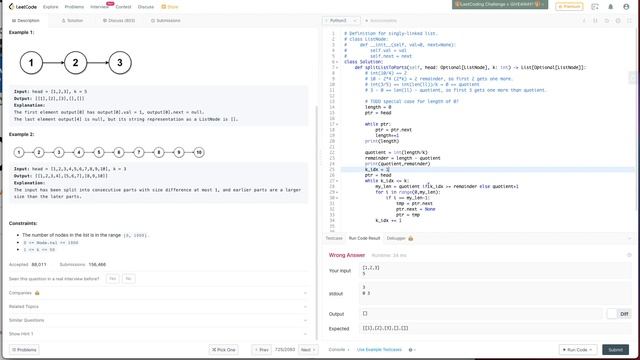
Task: Switch to the Description tab
Action: pyautogui.click(x=26, y=20)
